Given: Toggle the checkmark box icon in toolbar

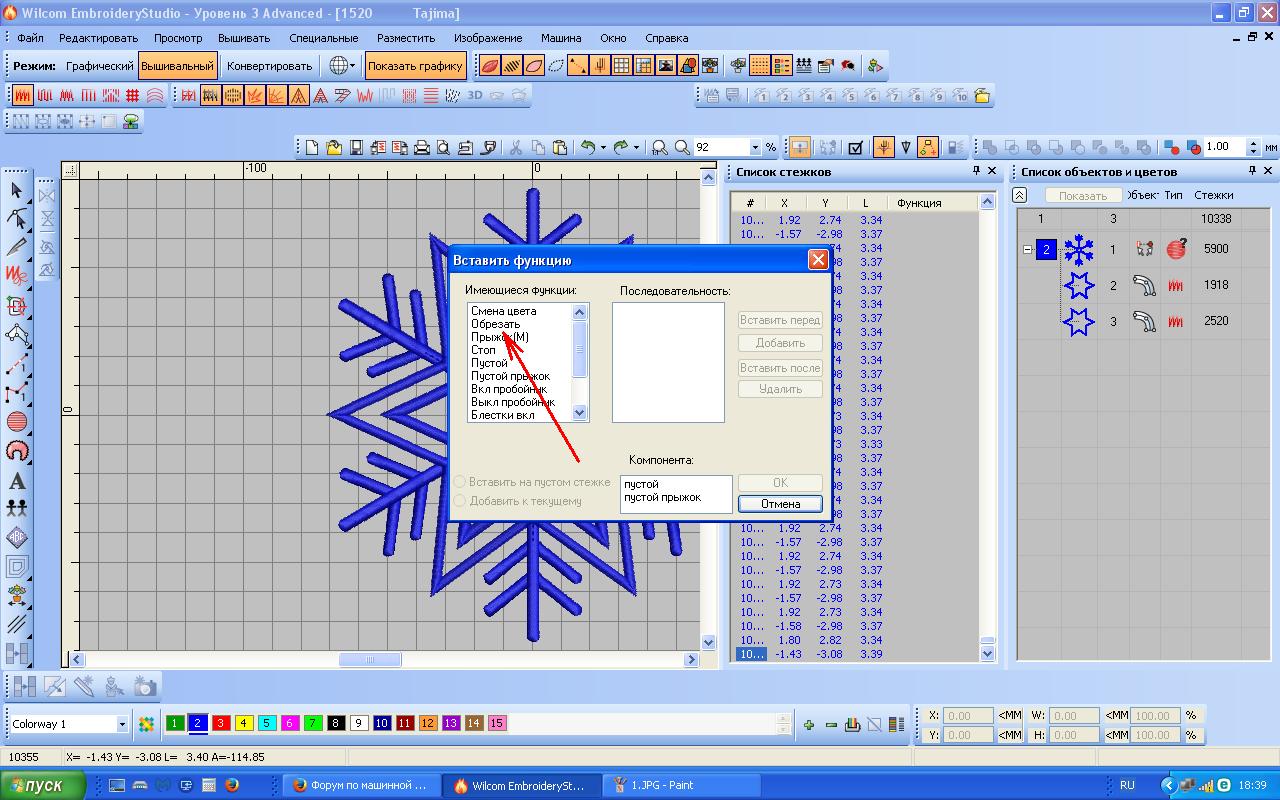Looking at the screenshot, I should 855,147.
